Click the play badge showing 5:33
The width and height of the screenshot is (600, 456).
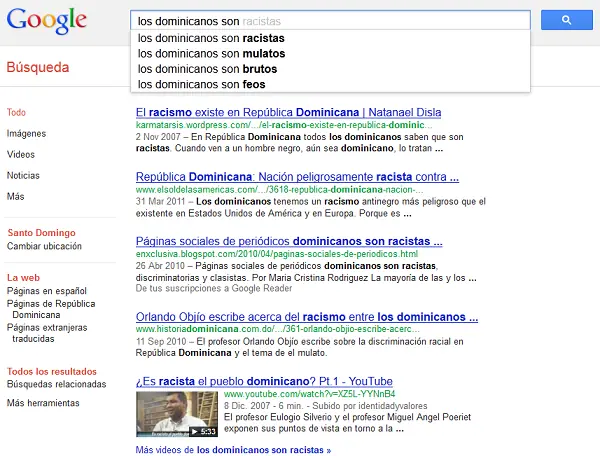coord(203,432)
